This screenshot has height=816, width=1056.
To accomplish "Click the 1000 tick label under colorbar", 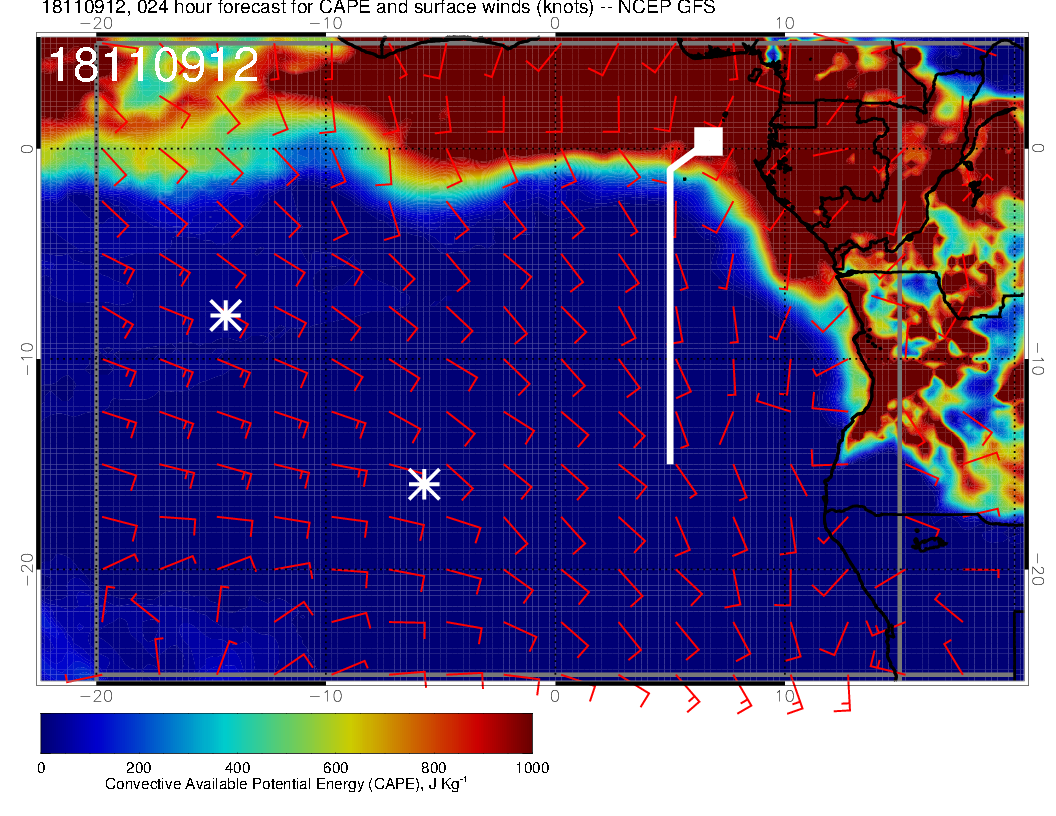I will (x=531, y=768).
